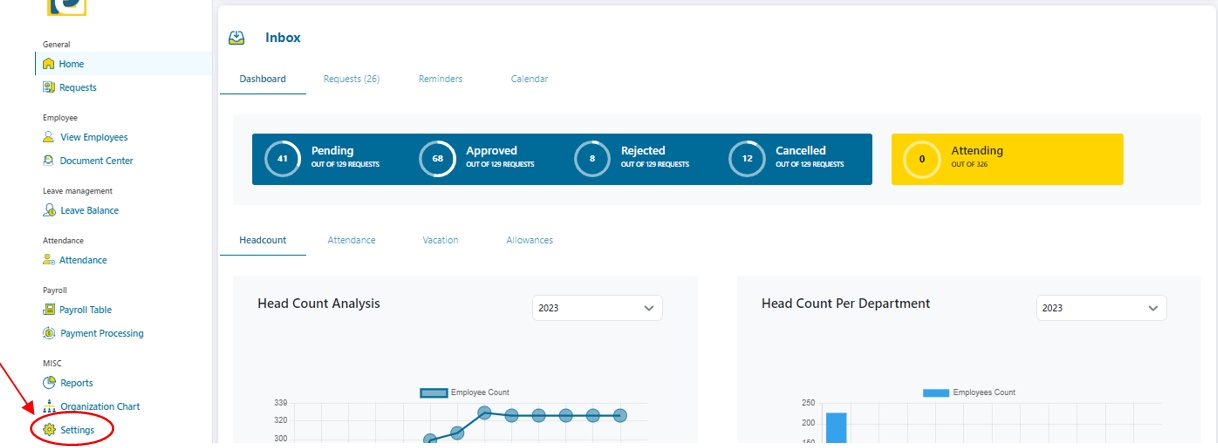Screen dimensions: 1218x448
Task: Select the Attendance chart tab
Action: click(x=351, y=240)
